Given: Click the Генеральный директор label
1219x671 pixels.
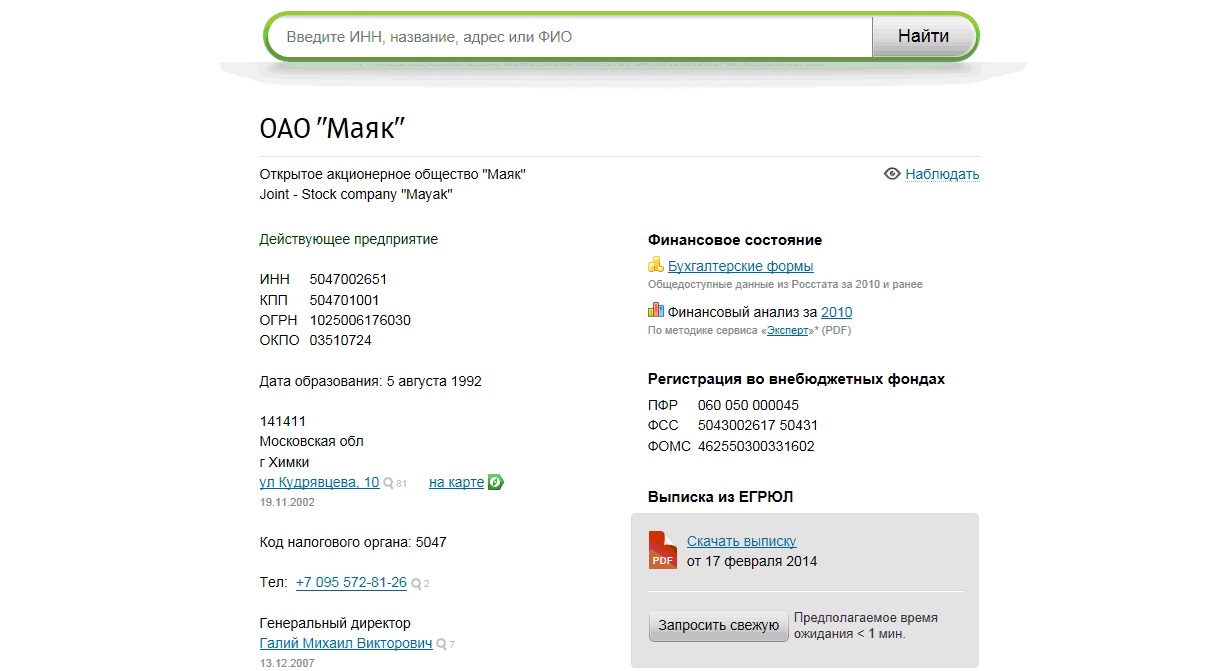Looking at the screenshot, I should tap(335, 623).
